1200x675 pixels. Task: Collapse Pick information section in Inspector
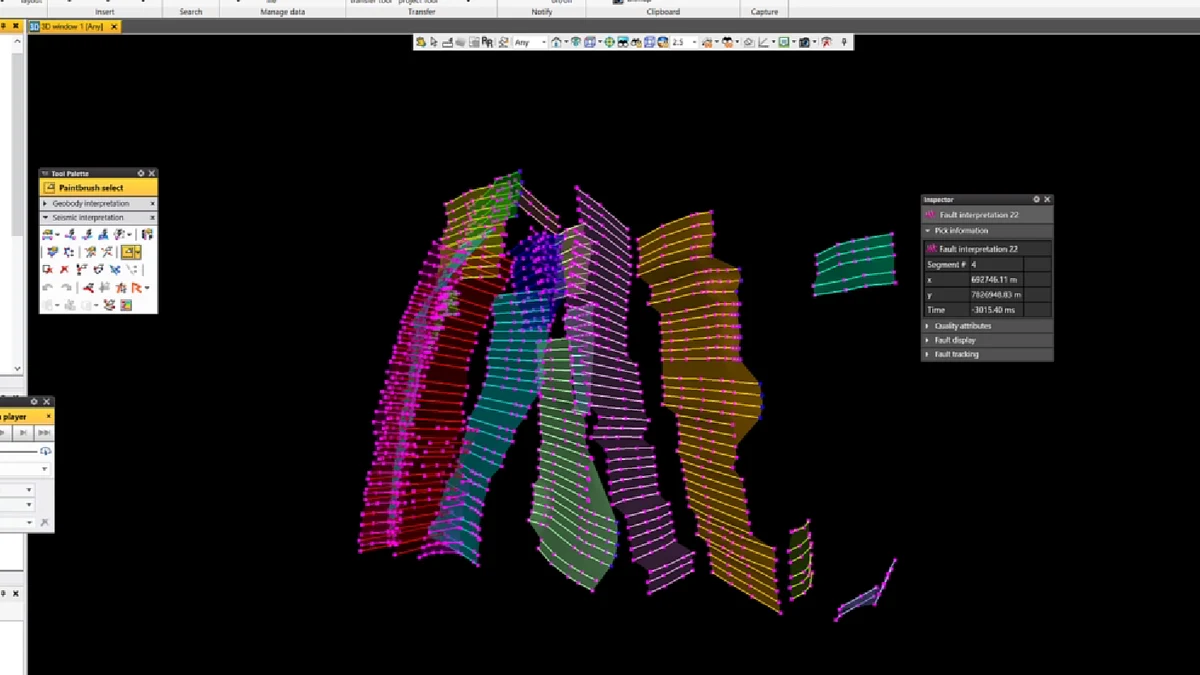927,230
